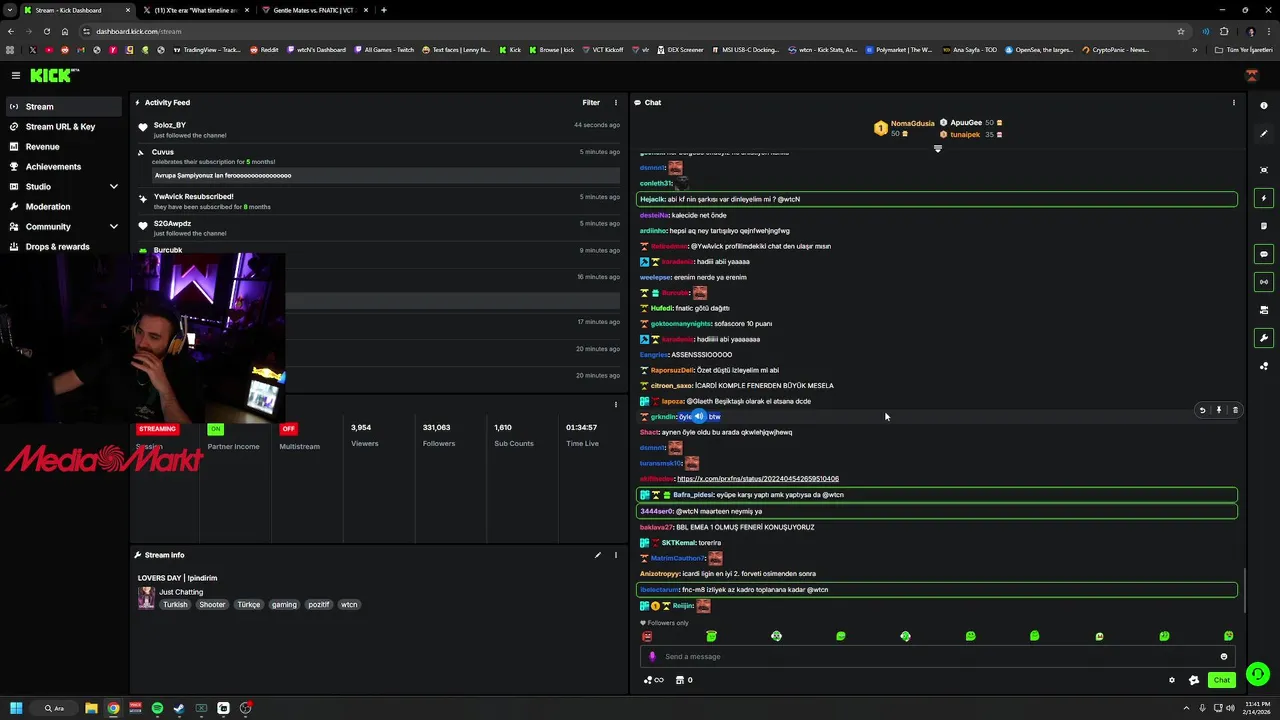Send the message with the Chat button
1280x720 pixels.
pyautogui.click(x=1221, y=680)
